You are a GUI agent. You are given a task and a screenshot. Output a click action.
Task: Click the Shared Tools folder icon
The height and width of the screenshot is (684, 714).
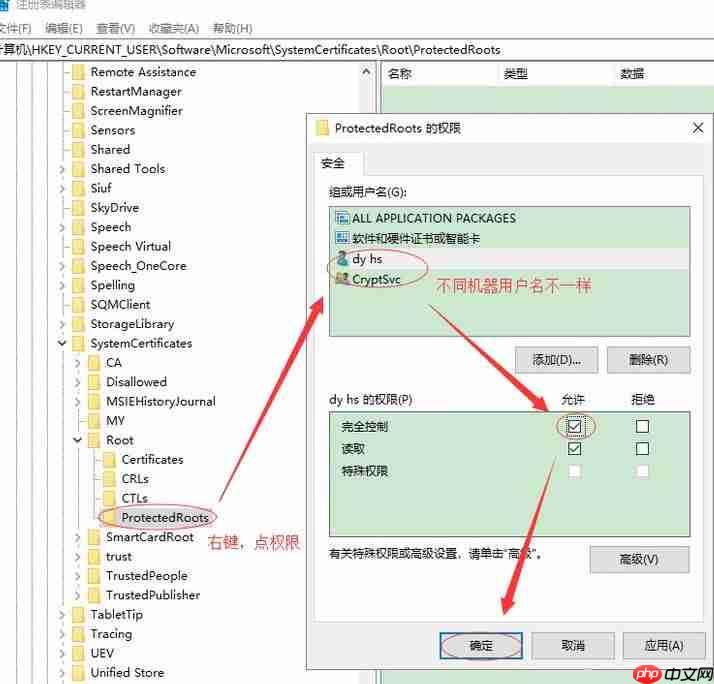pos(78,169)
